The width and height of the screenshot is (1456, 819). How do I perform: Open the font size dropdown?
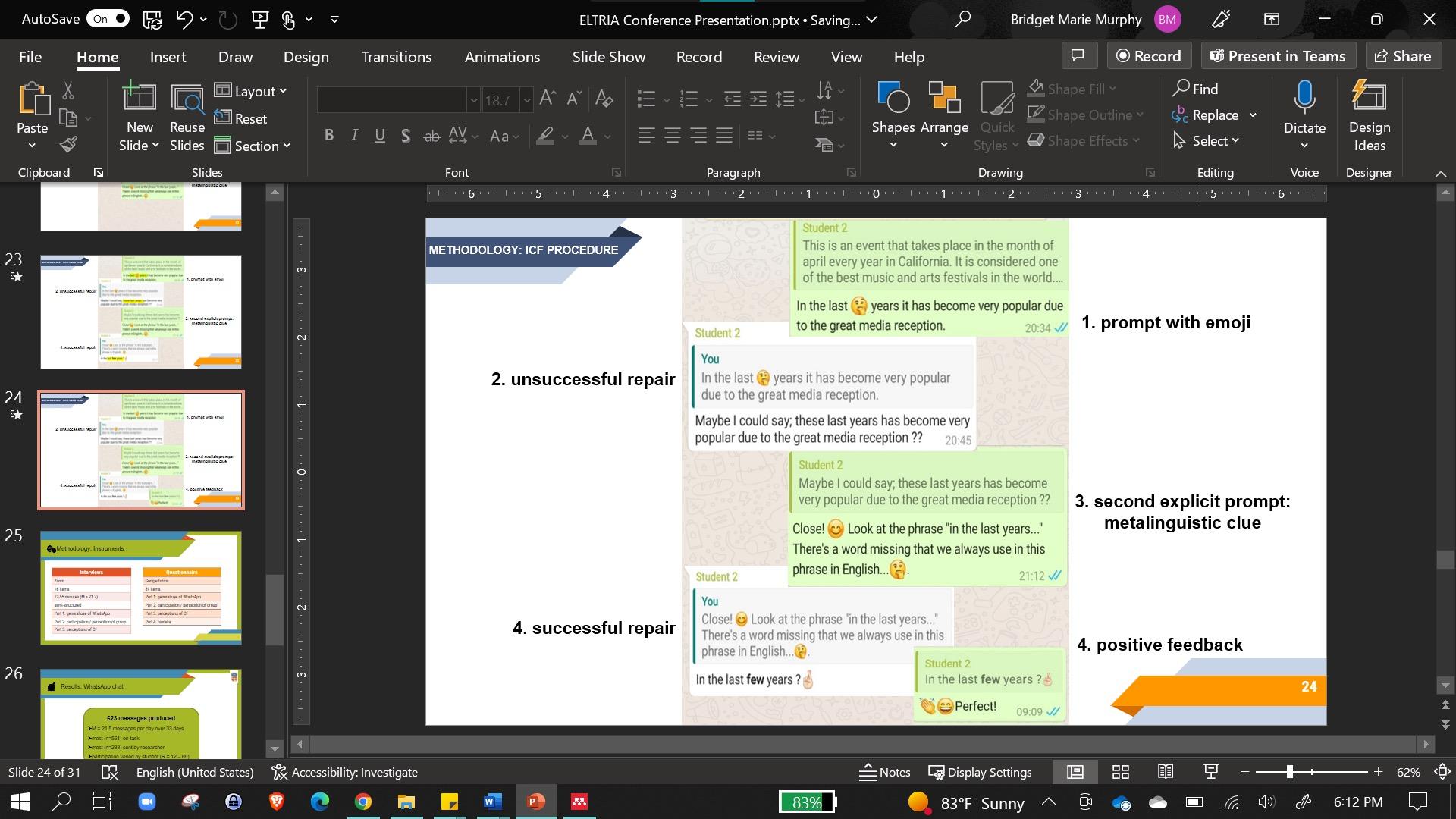pyautogui.click(x=527, y=100)
